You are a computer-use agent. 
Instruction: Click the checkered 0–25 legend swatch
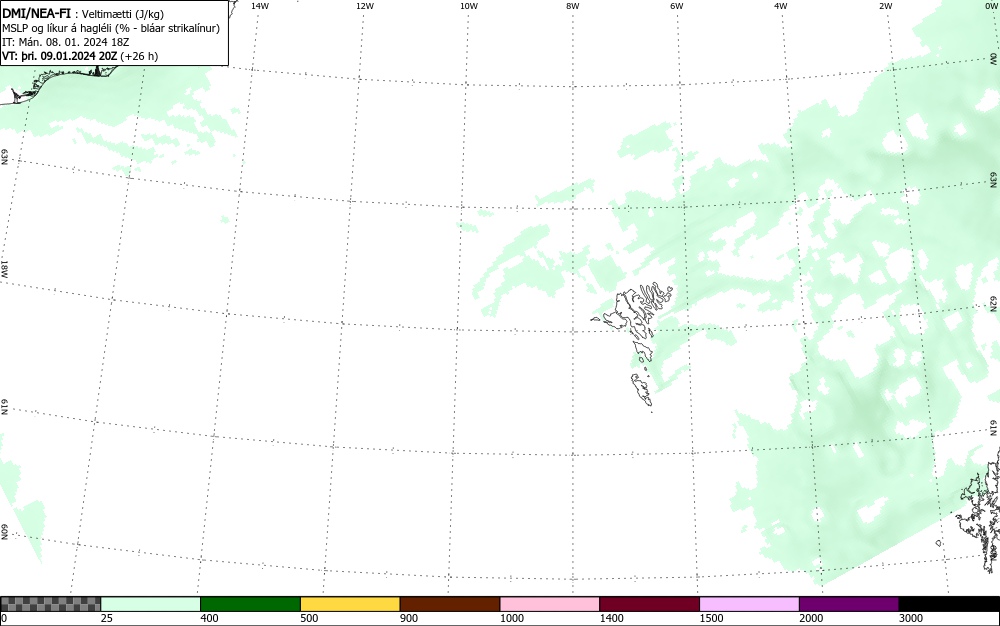(x=50, y=604)
